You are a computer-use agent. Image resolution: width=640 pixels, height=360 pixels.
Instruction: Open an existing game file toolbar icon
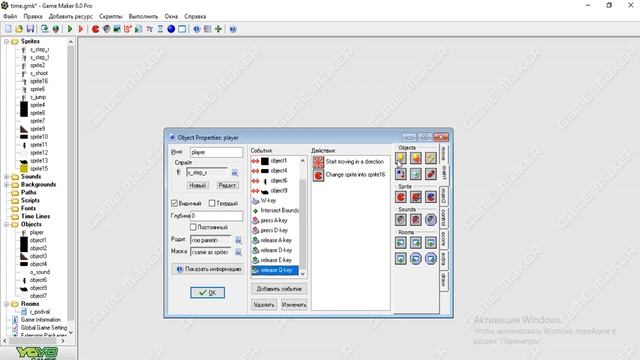click(19, 29)
